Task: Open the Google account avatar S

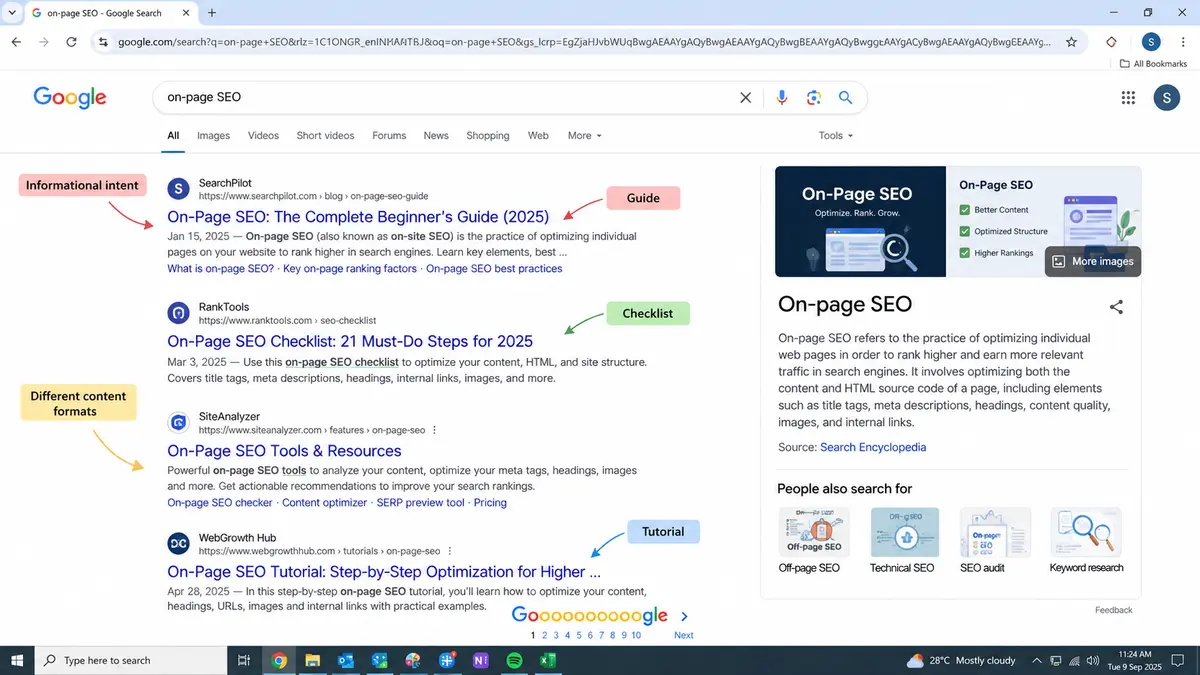Action: tap(1166, 98)
